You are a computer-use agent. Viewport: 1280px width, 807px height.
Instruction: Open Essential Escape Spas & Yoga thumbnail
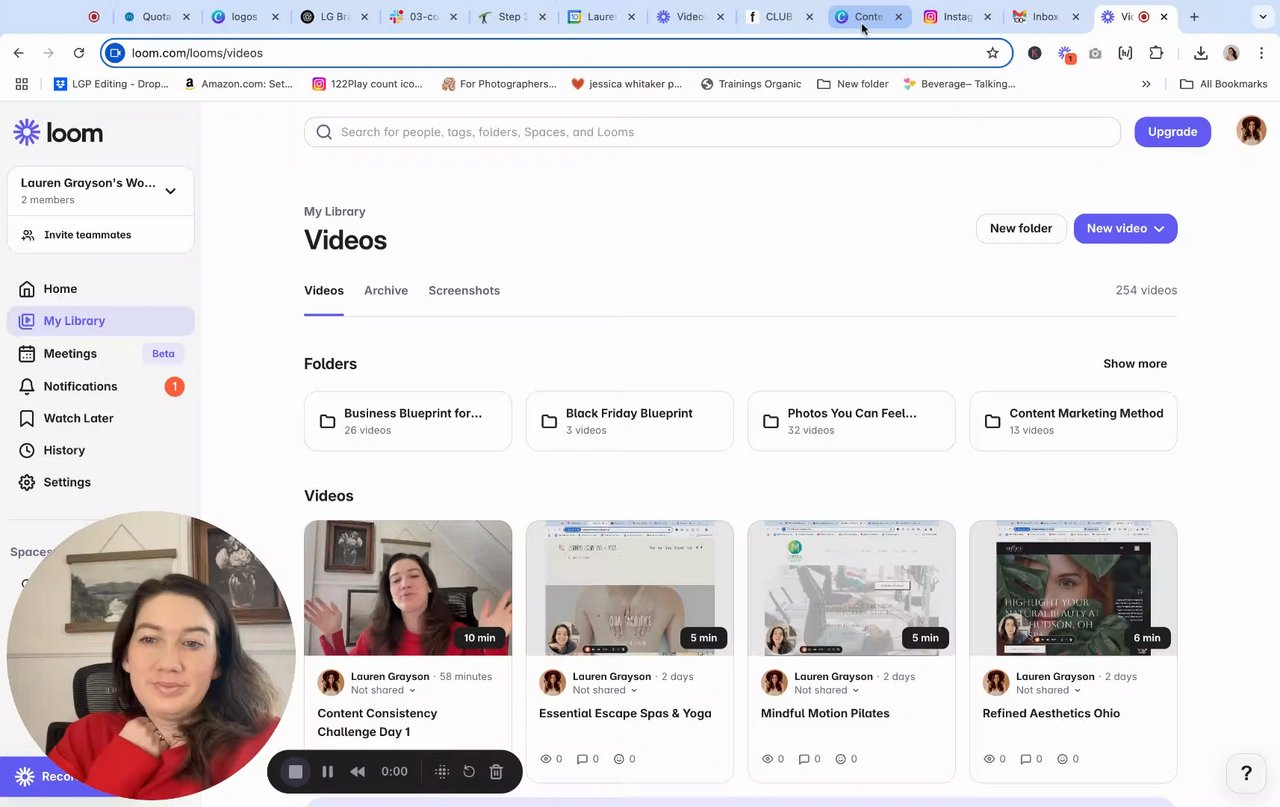(x=630, y=588)
